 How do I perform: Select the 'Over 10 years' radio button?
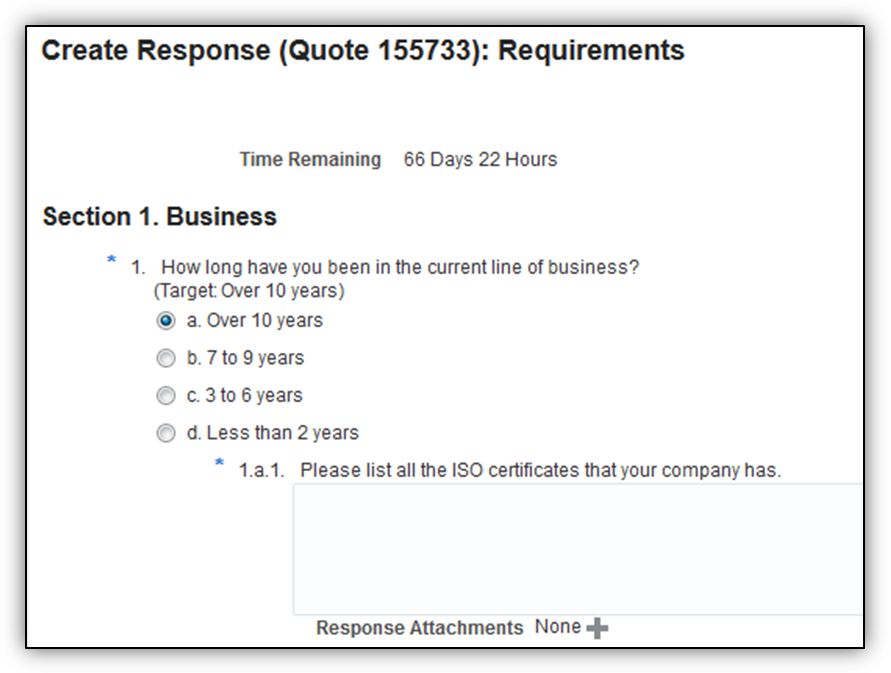[166, 321]
